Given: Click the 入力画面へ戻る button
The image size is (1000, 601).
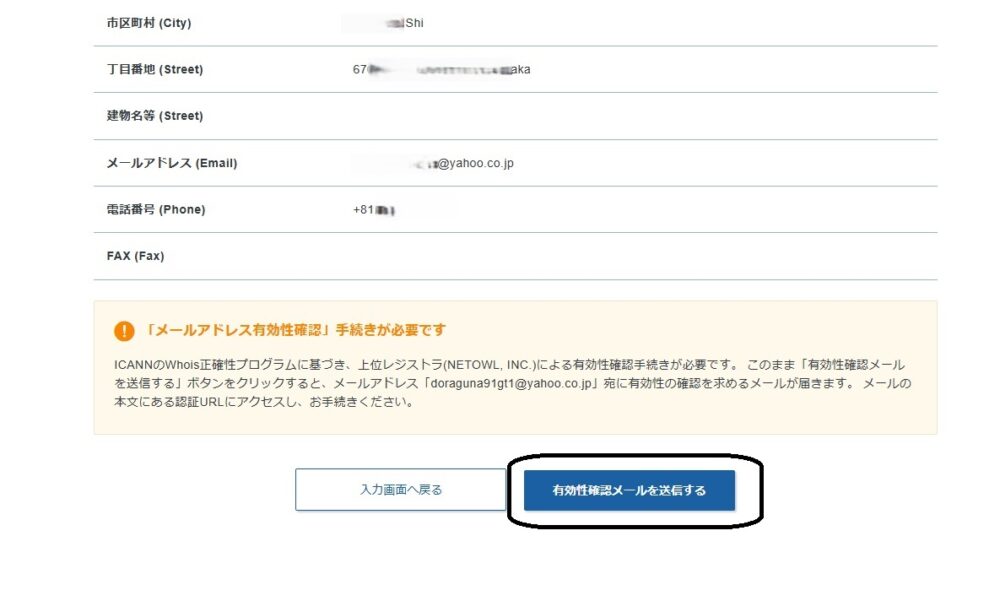Looking at the screenshot, I should tap(400, 490).
